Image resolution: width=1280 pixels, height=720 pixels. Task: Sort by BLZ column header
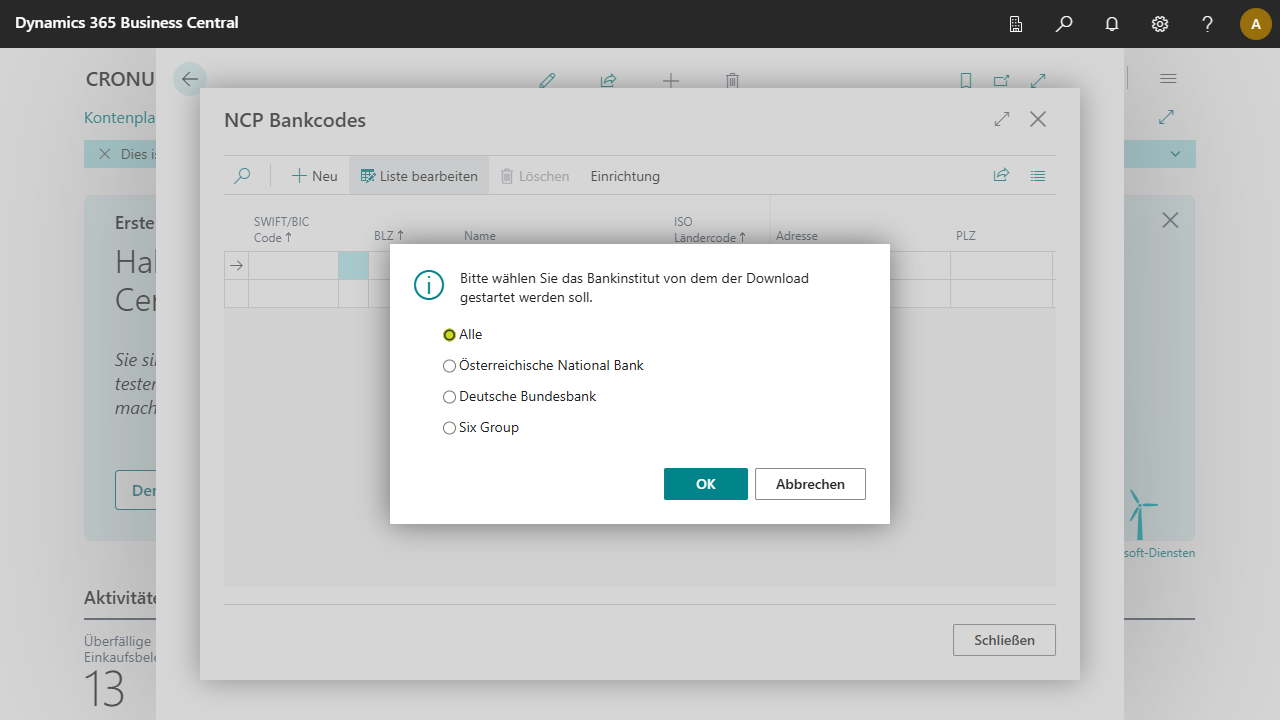click(x=389, y=236)
